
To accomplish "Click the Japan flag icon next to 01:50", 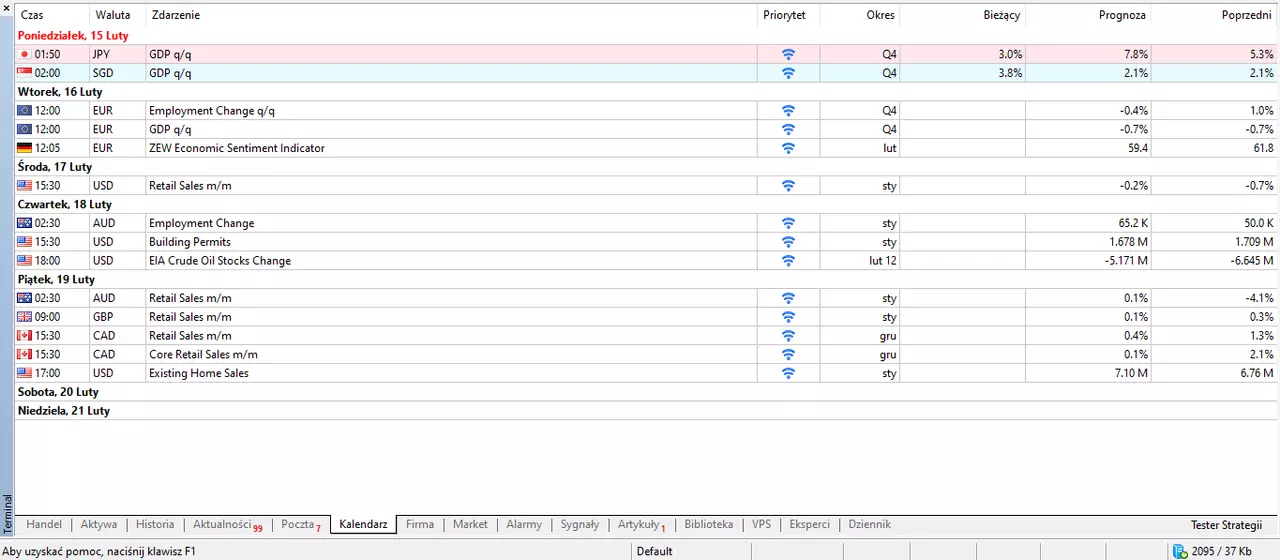I will click(x=25, y=54).
